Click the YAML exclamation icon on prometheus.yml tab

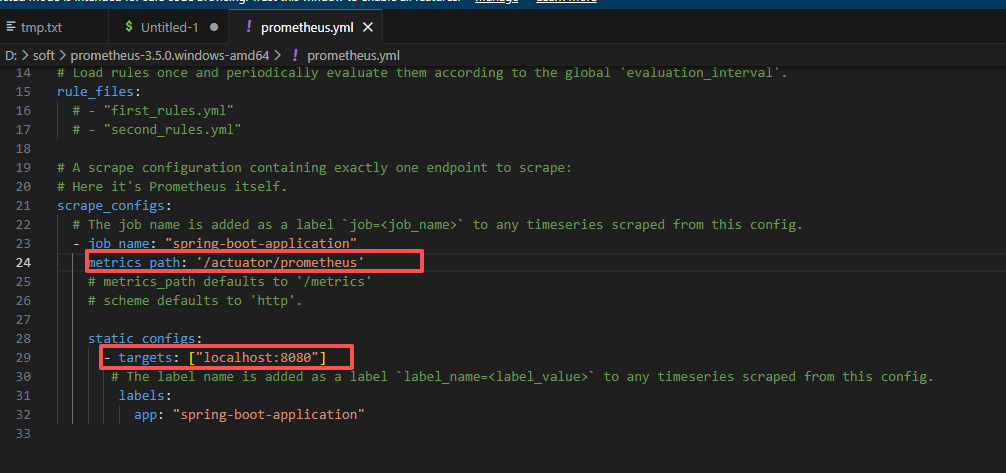(x=250, y=28)
